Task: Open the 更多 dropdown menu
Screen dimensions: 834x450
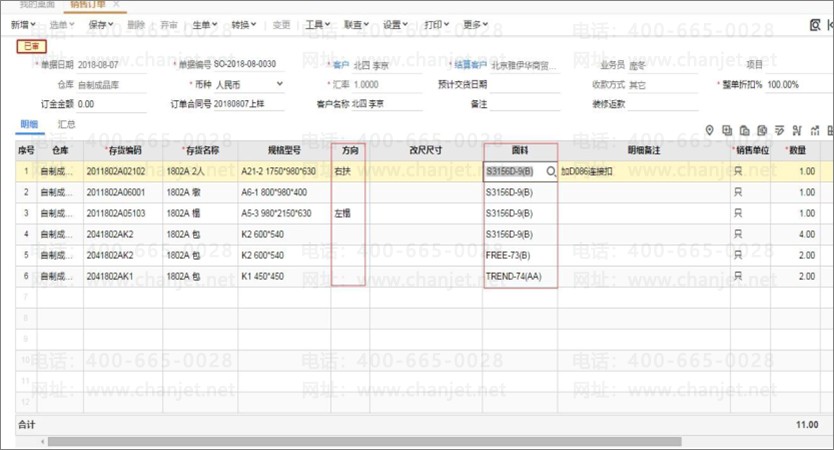Action: (475, 24)
